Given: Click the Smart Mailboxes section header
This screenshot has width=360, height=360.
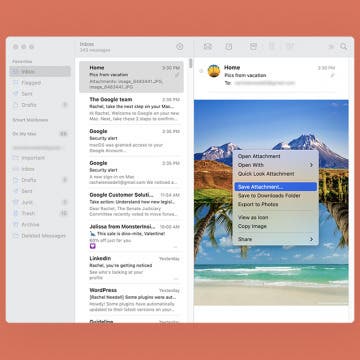Looking at the screenshot, I should coord(30,120).
